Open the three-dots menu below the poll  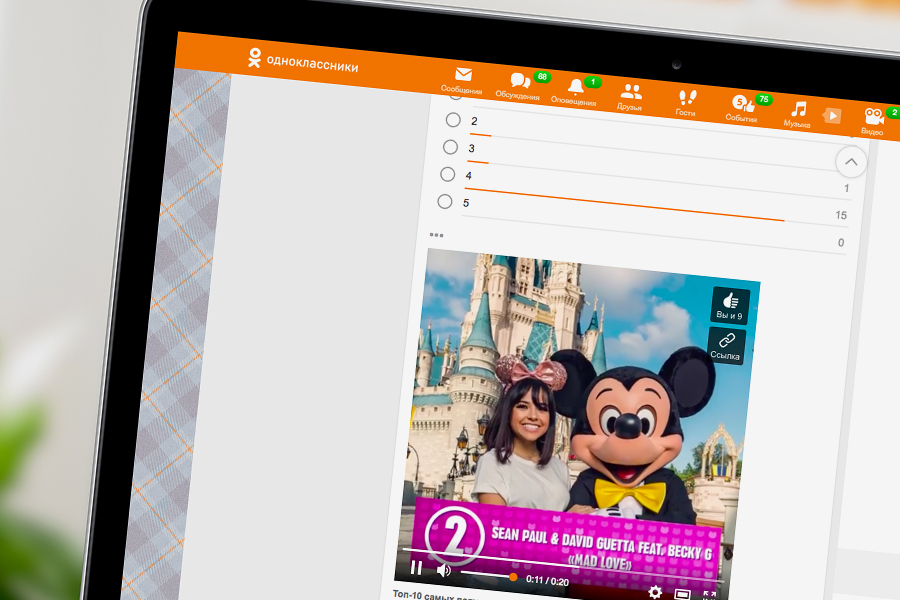click(436, 235)
